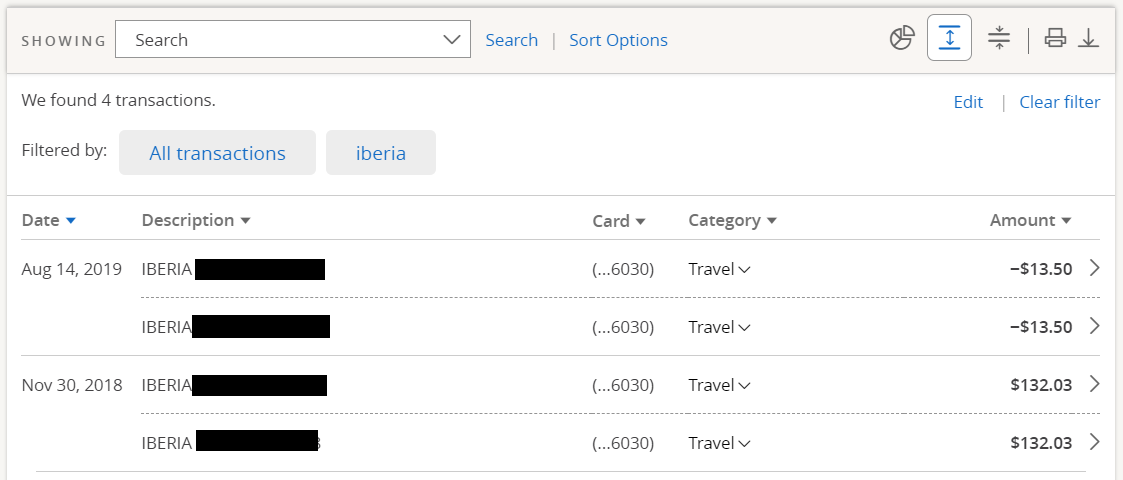Open details arrow for first −$13.50 transaction
This screenshot has width=1123, height=480.
pos(1094,268)
